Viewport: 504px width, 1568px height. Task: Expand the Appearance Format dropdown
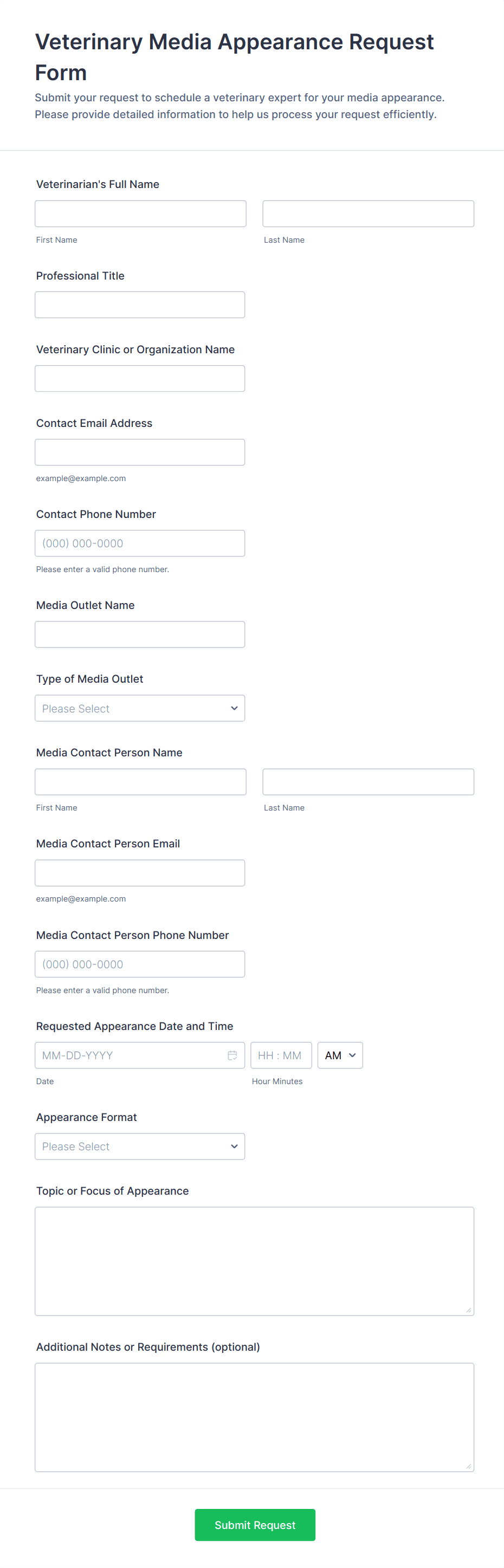point(139,1146)
